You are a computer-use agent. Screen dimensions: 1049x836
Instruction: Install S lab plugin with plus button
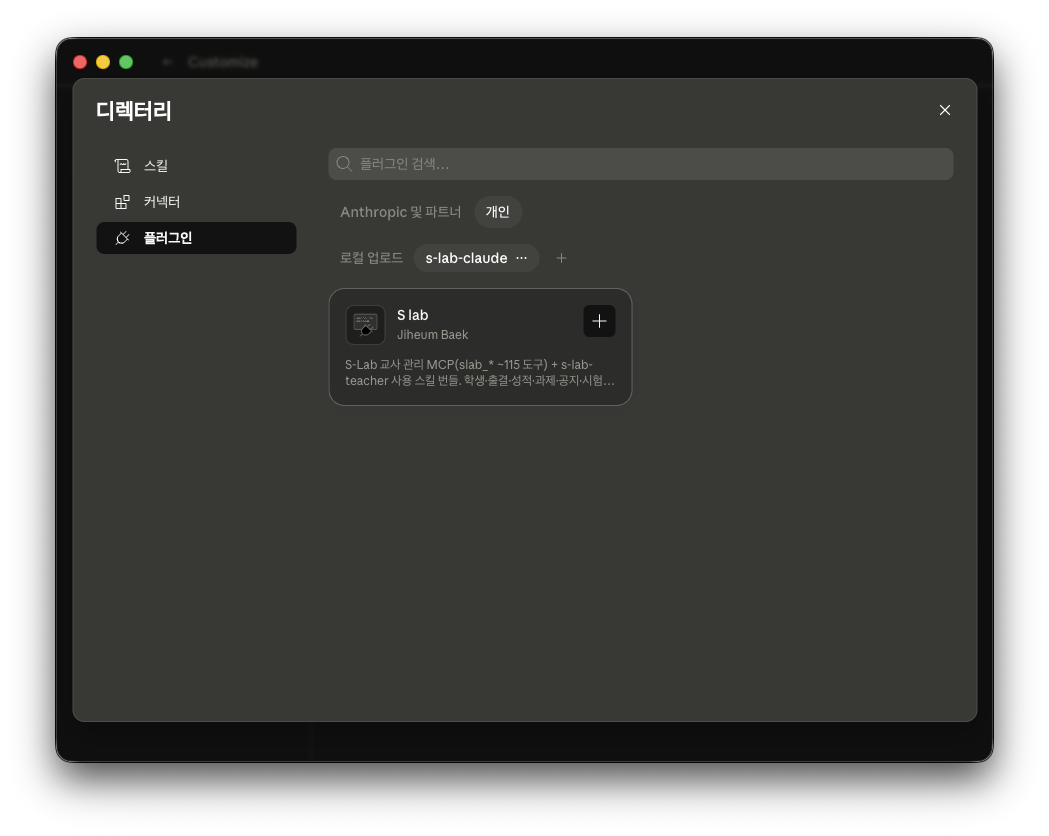(x=599, y=322)
